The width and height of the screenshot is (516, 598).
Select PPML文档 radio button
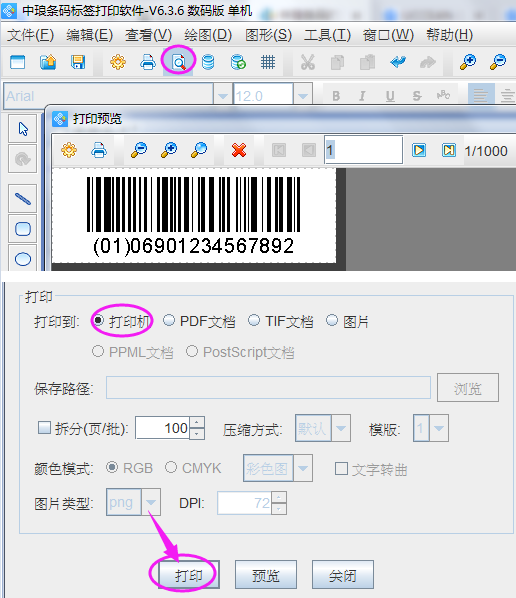(x=98, y=351)
